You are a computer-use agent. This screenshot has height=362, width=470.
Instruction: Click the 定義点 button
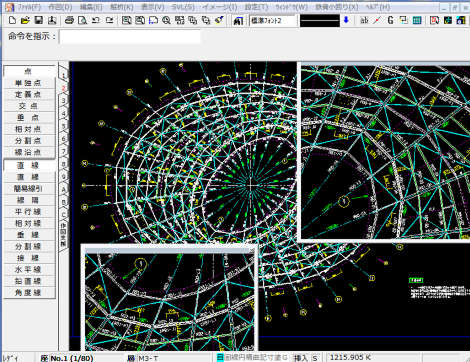tap(29, 95)
